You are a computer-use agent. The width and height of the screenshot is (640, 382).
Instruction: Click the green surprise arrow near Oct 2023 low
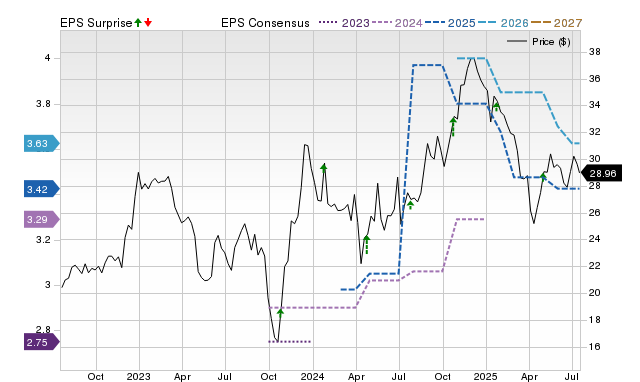click(280, 313)
